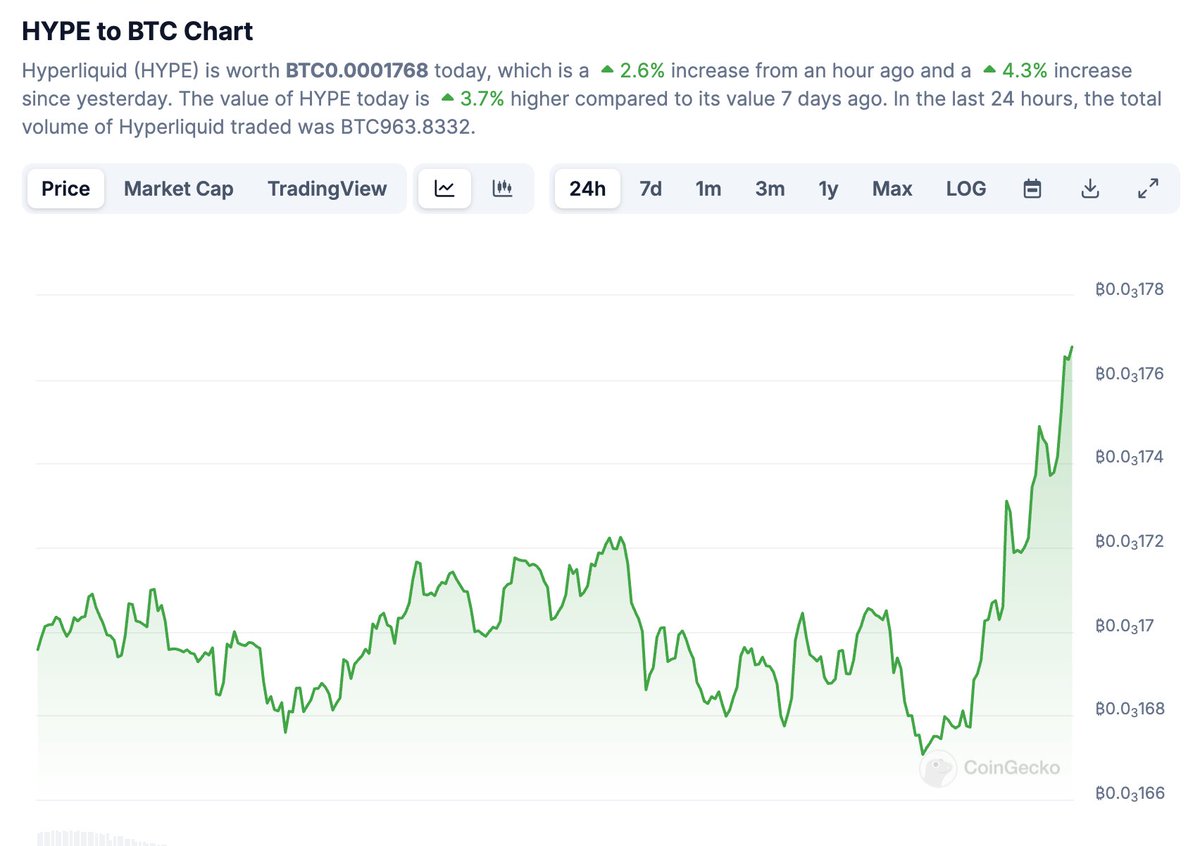Choose the 3m time range

pyautogui.click(x=770, y=188)
